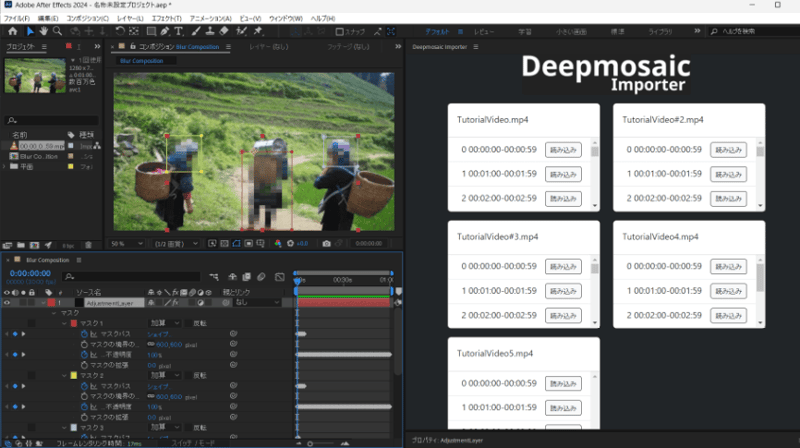Import first segment of TutorialVideo.mp4
The width and height of the screenshot is (800, 448).
[x=563, y=150]
